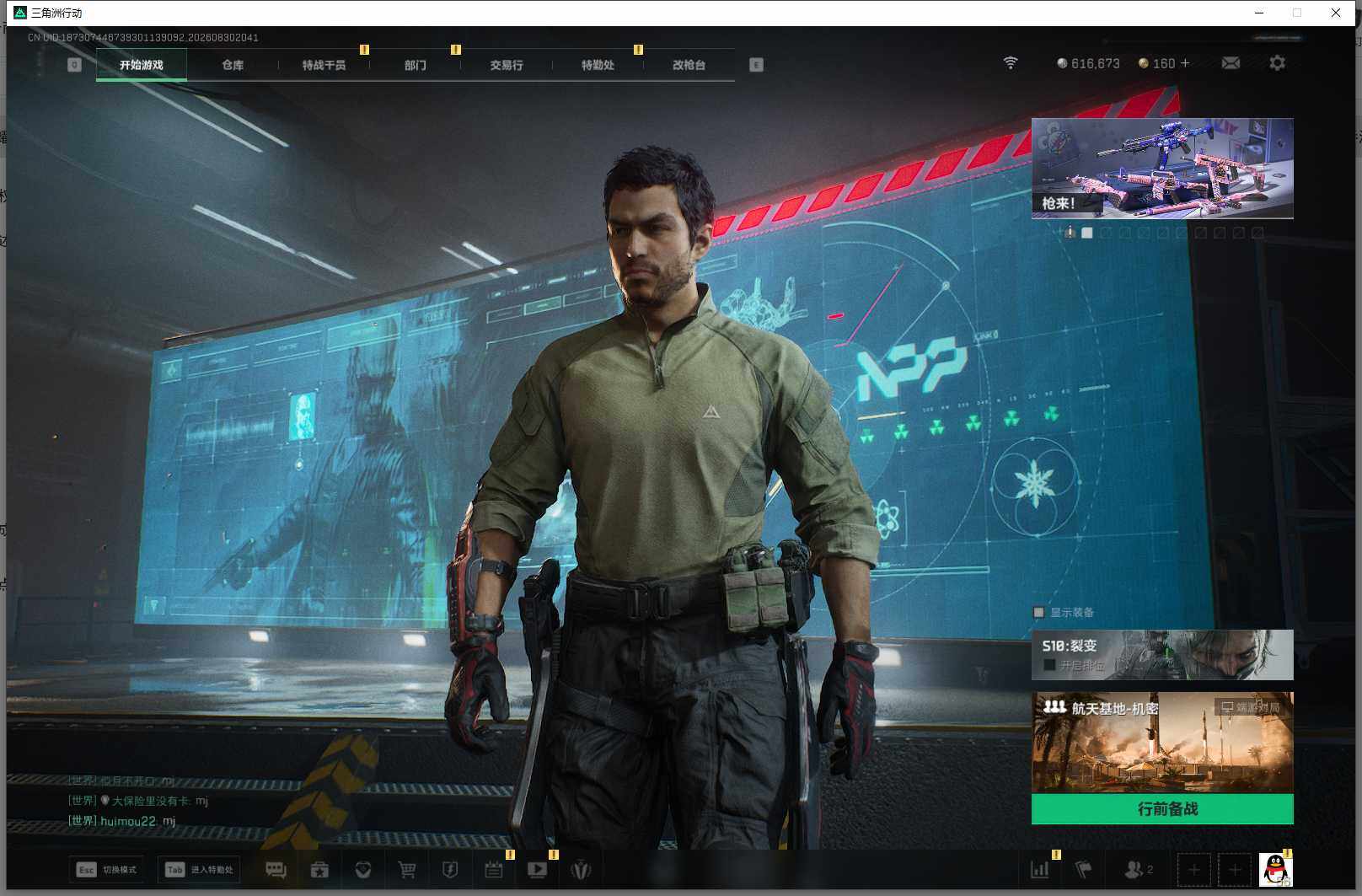Check the Wi-Fi network status icon
The image size is (1362, 896).
(1011, 63)
